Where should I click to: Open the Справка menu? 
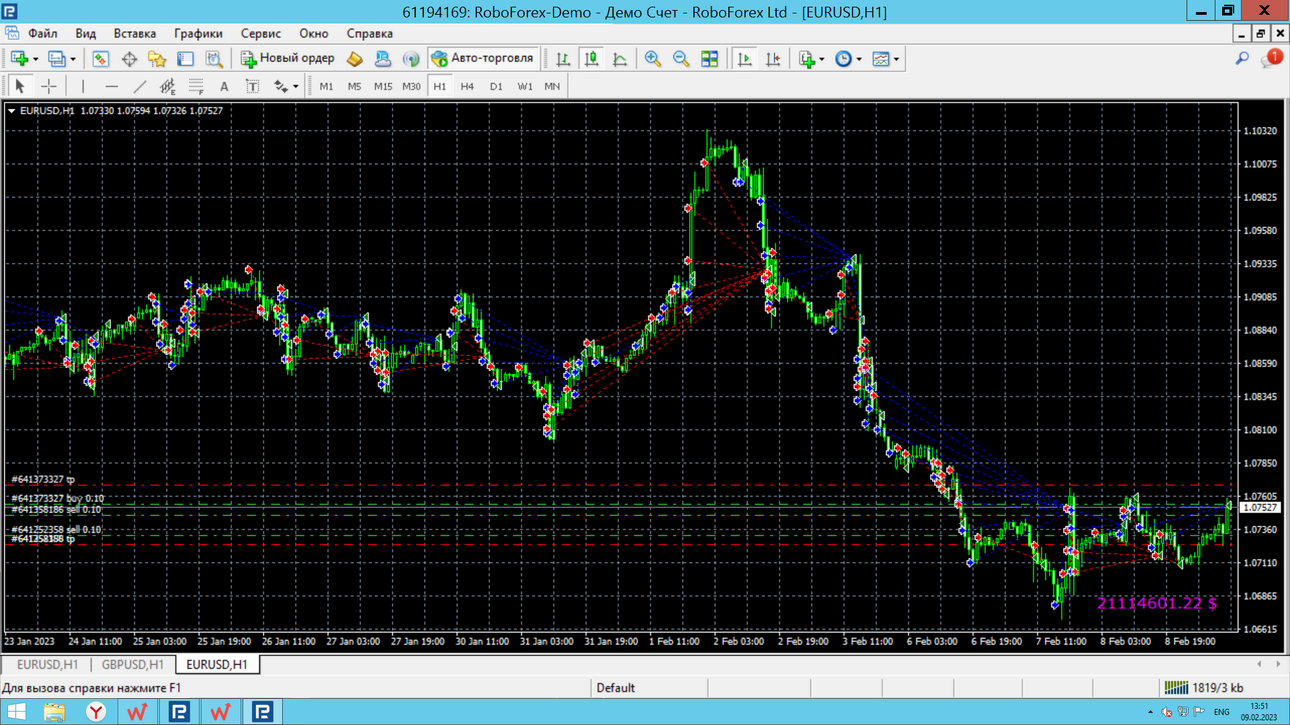370,33
